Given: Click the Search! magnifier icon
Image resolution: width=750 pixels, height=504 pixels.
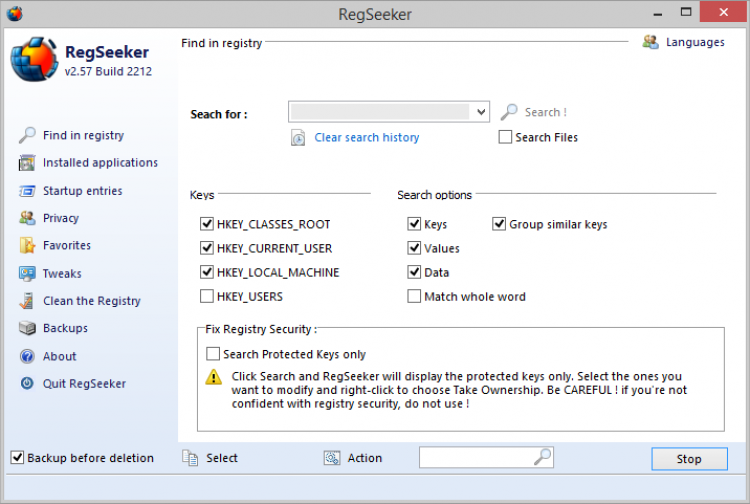Looking at the screenshot, I should pos(509,112).
